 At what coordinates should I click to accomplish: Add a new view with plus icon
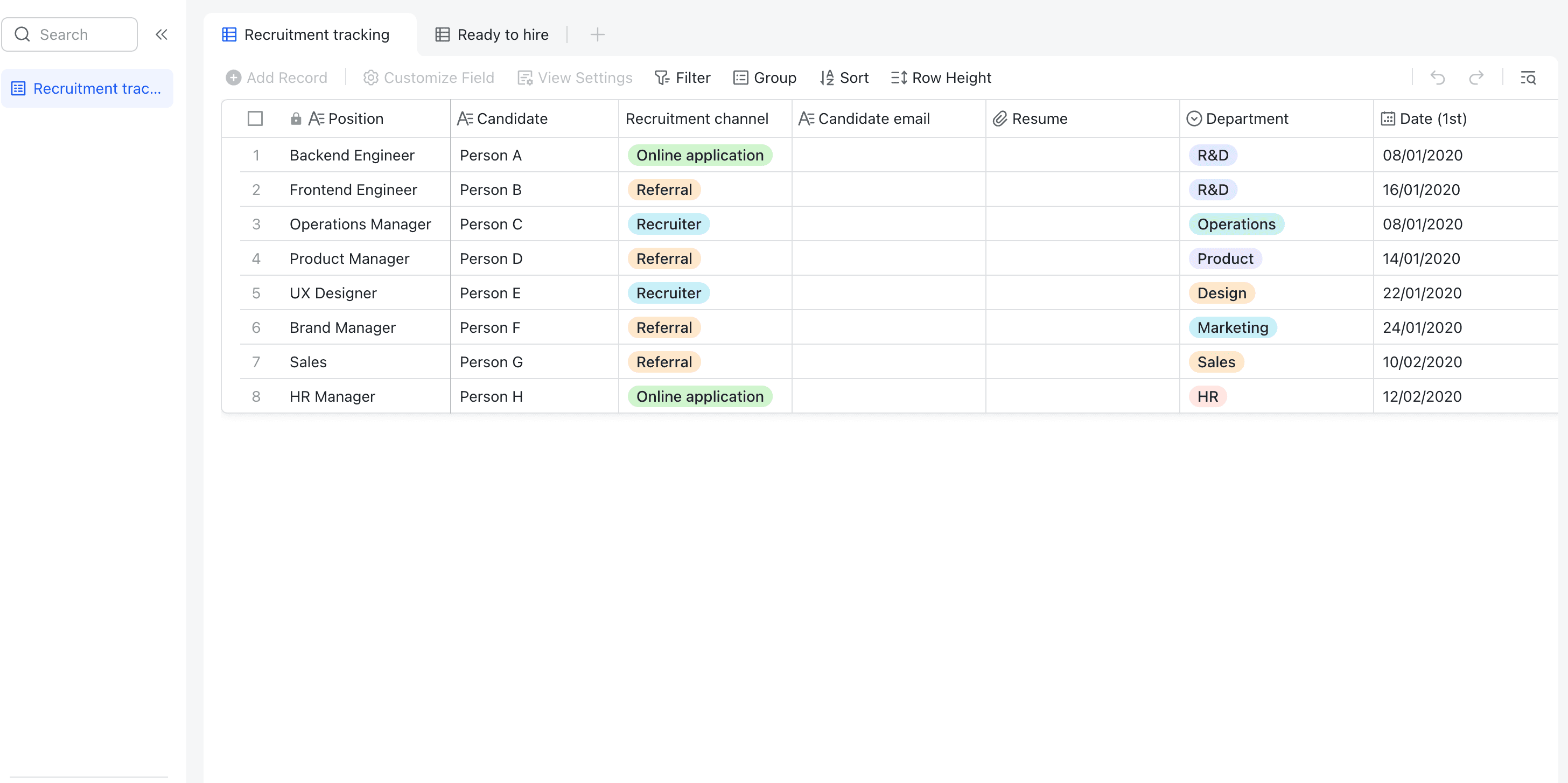(x=597, y=34)
